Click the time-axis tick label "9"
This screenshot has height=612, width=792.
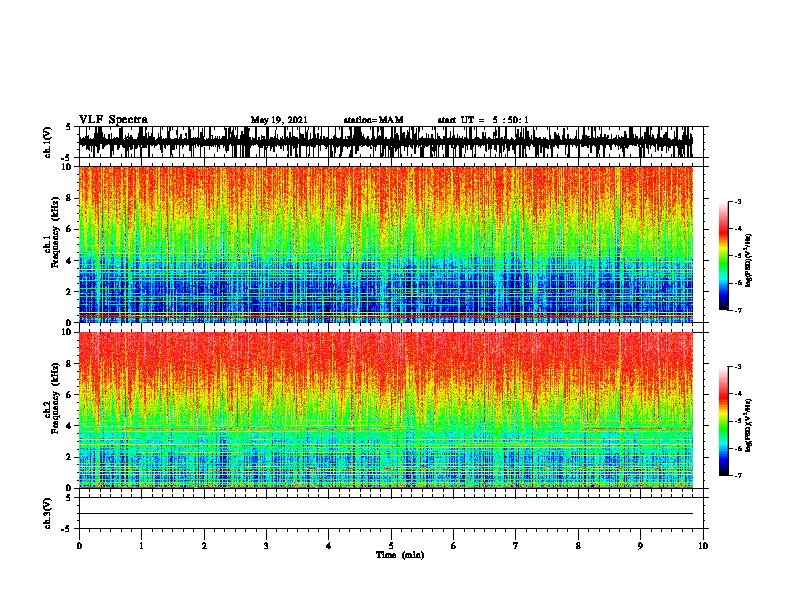tap(640, 546)
